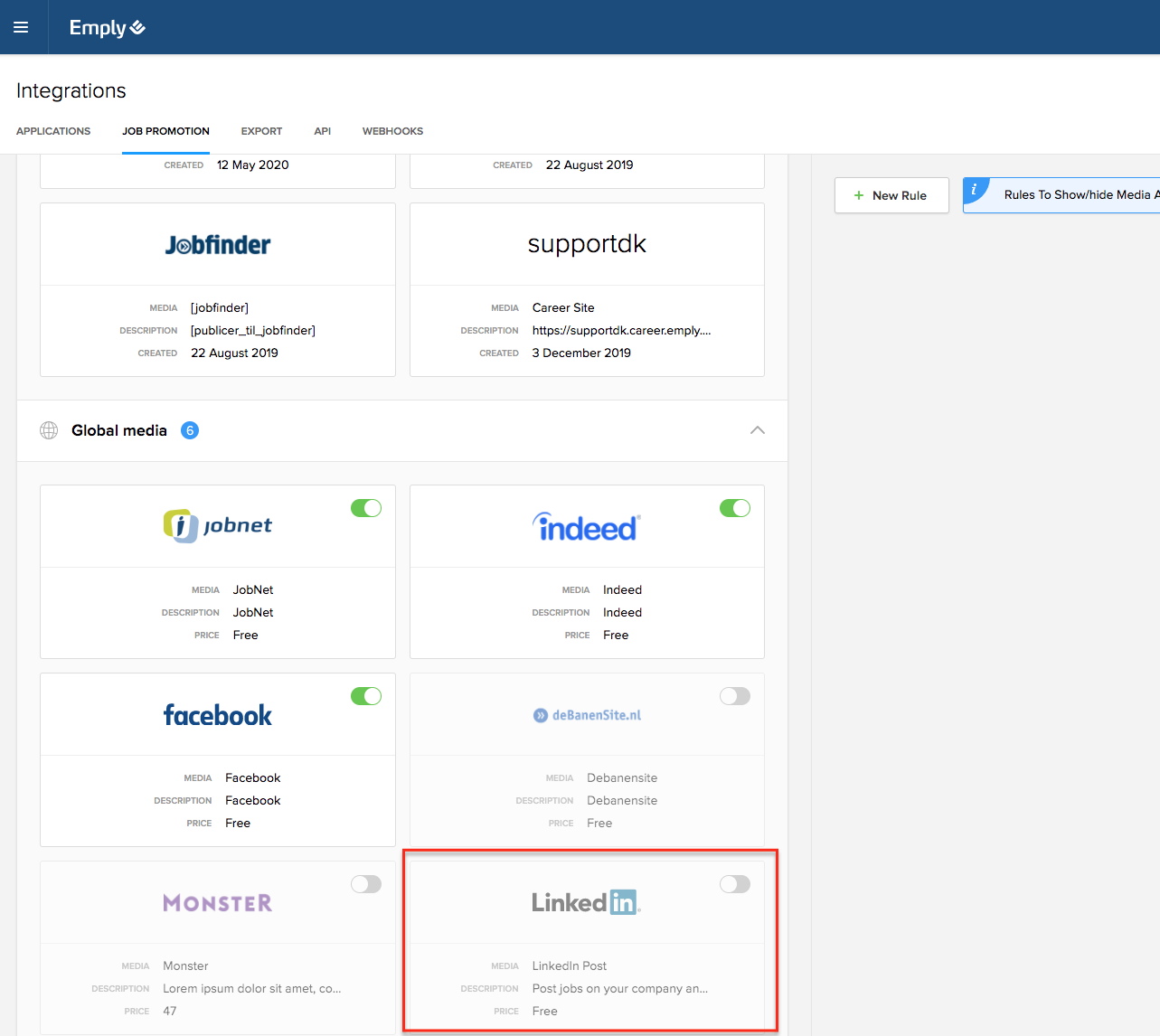Switch to the Applications tab
1160x1036 pixels.
pyautogui.click(x=53, y=131)
